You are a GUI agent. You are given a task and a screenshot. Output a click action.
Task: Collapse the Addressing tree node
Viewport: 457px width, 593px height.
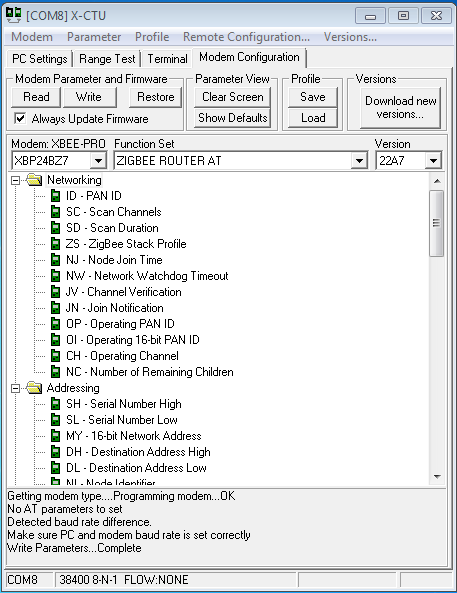point(16,388)
